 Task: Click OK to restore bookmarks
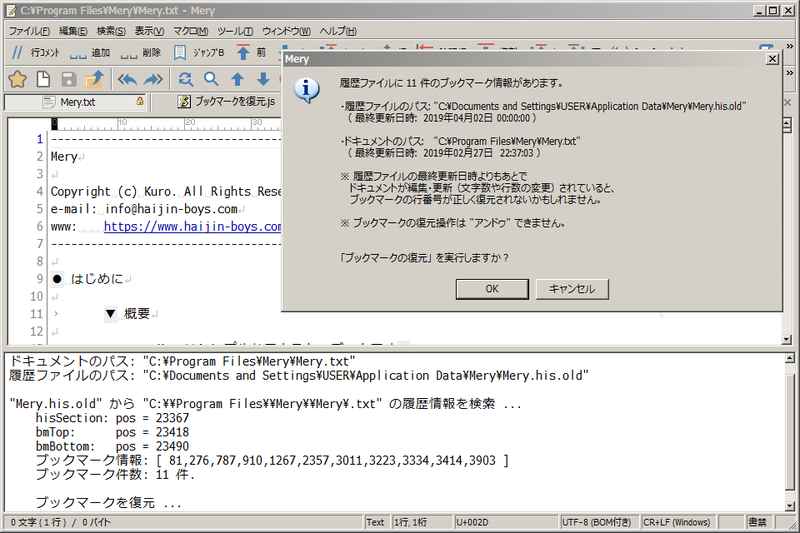(492, 289)
